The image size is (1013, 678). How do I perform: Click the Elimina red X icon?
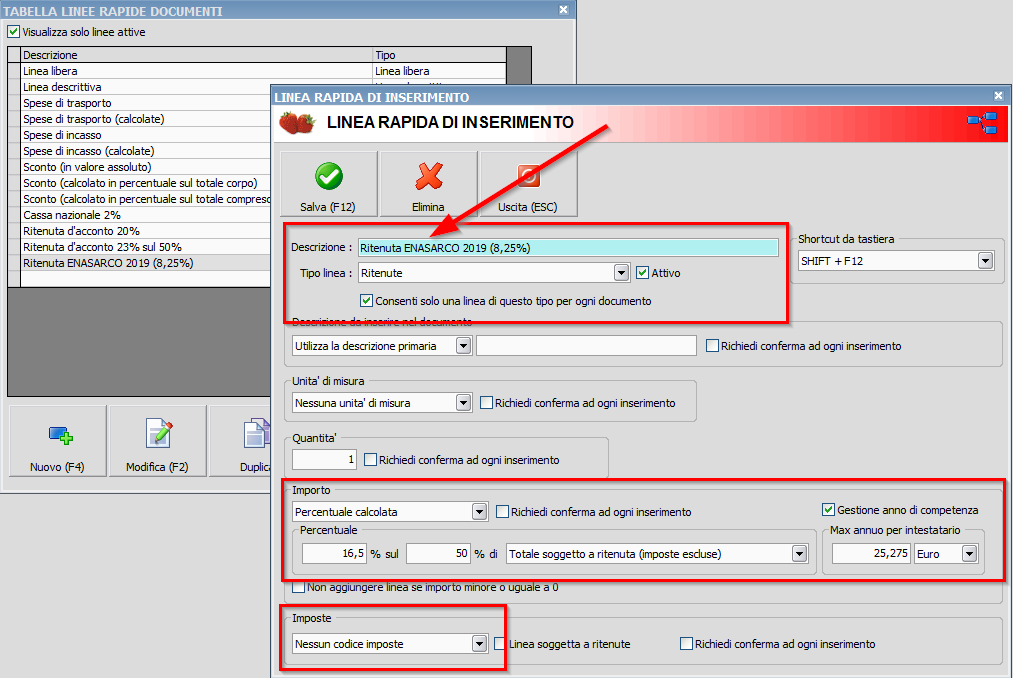(428, 175)
